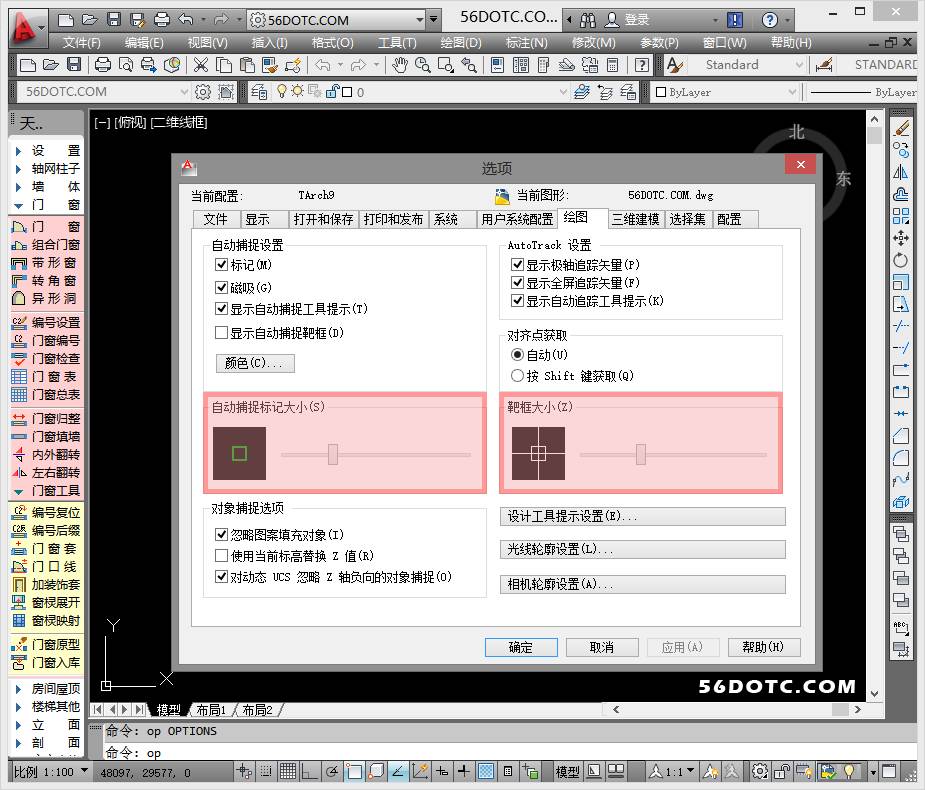Viewport: 925px width, 790px height.
Task: Uncheck the 磁吸(G) checkbox
Action: [x=222, y=288]
